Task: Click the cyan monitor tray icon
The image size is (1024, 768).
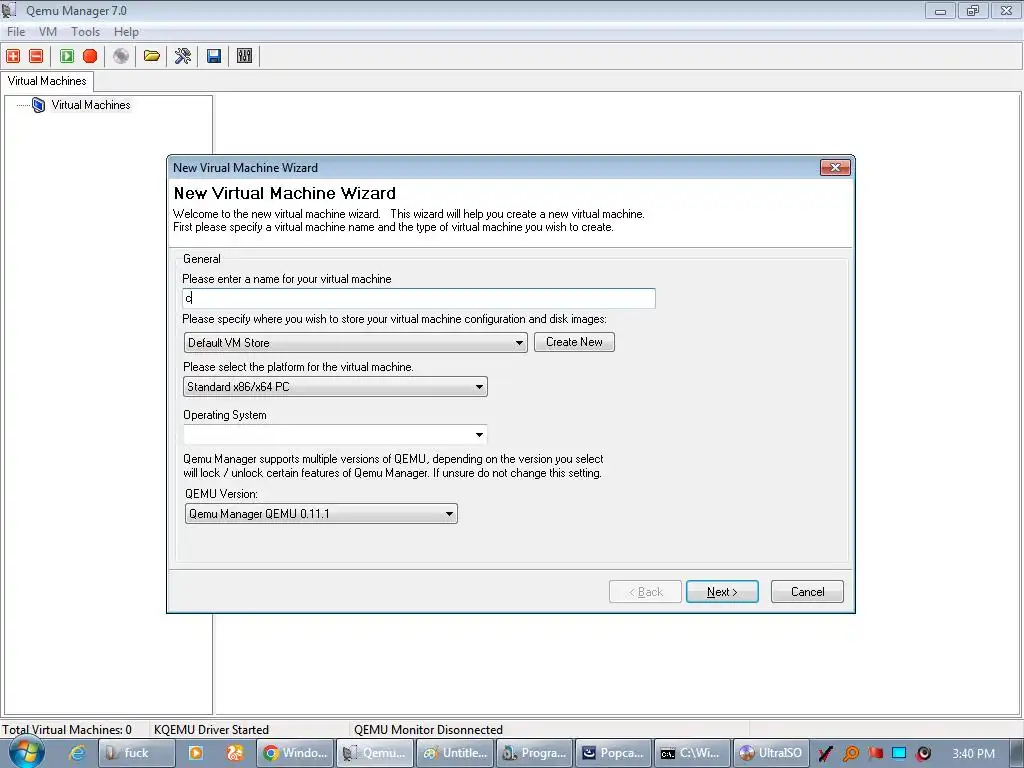Action: tap(899, 754)
